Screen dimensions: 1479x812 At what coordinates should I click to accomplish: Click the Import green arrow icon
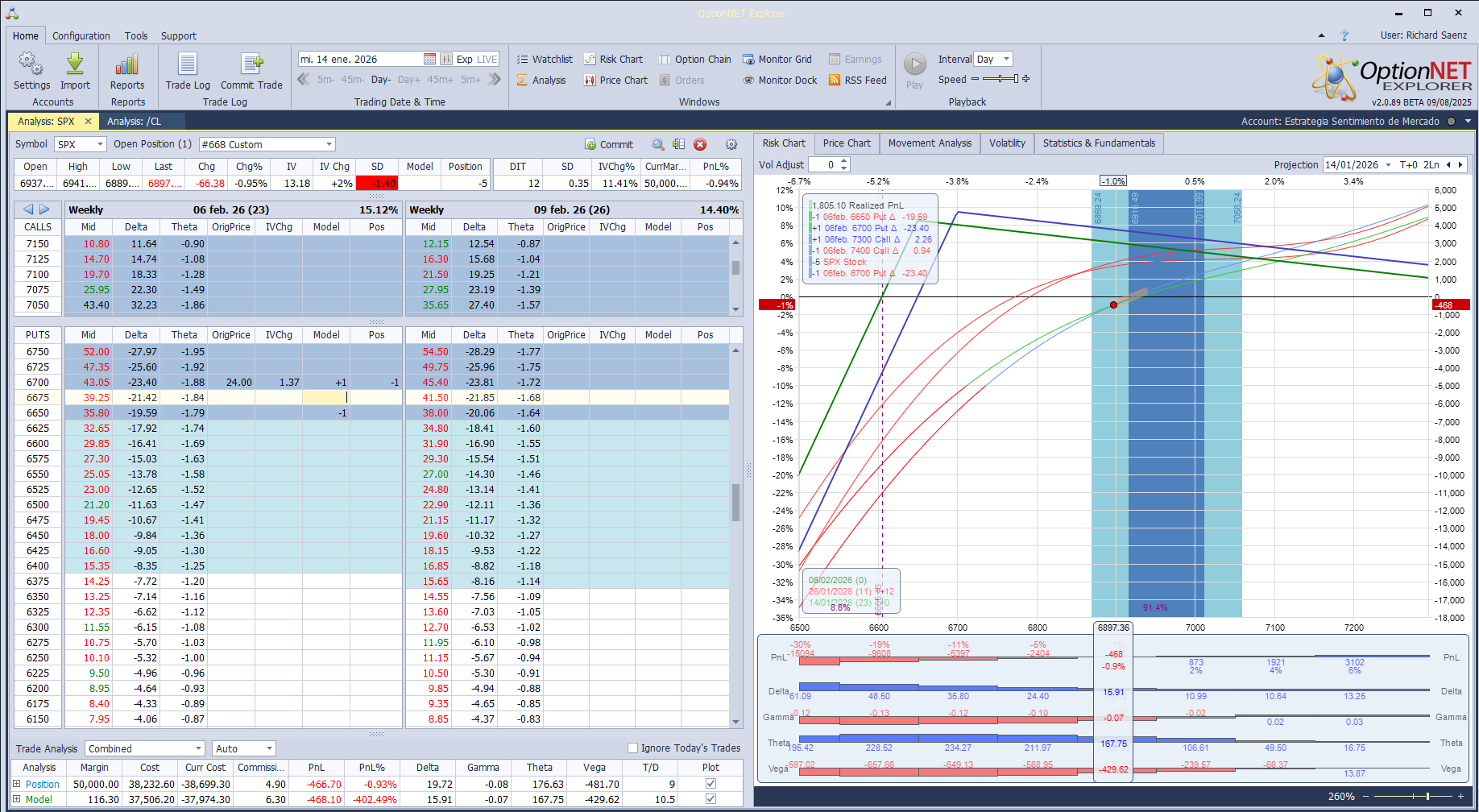tap(75, 64)
